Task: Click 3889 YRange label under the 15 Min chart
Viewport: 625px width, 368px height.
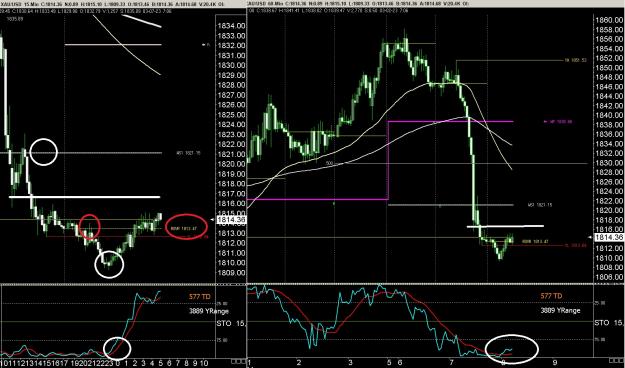Action: point(209,311)
